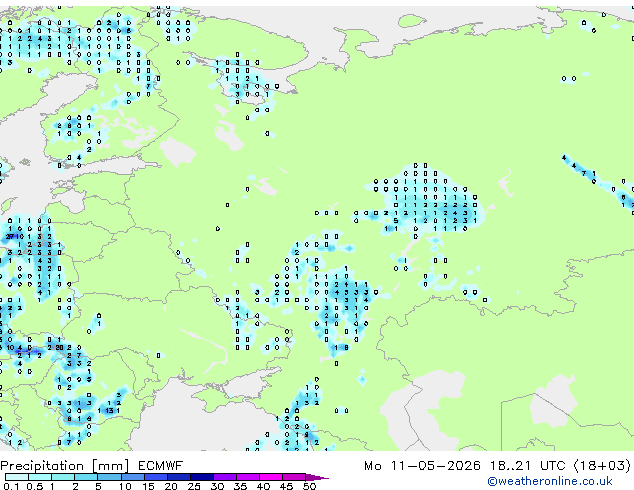Click the legend label '15'
Screen dimensions: 634x490
[x=148, y=486]
